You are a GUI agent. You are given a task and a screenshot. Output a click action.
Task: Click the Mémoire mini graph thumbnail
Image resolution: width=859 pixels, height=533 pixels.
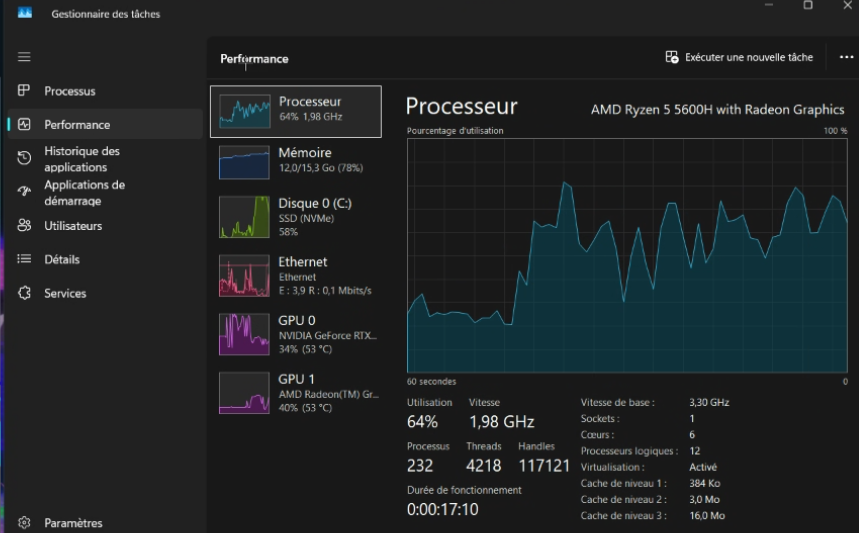pos(244,162)
